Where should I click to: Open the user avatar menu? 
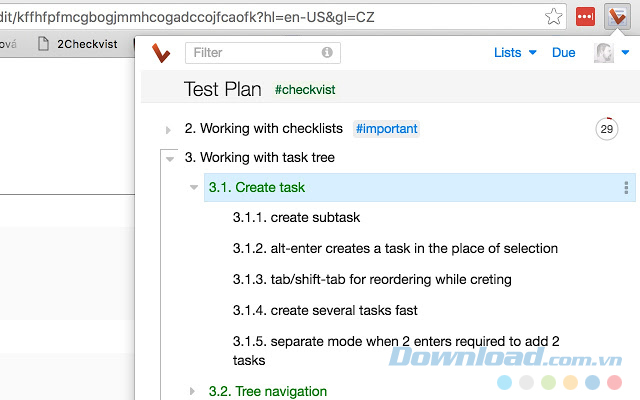coord(604,53)
